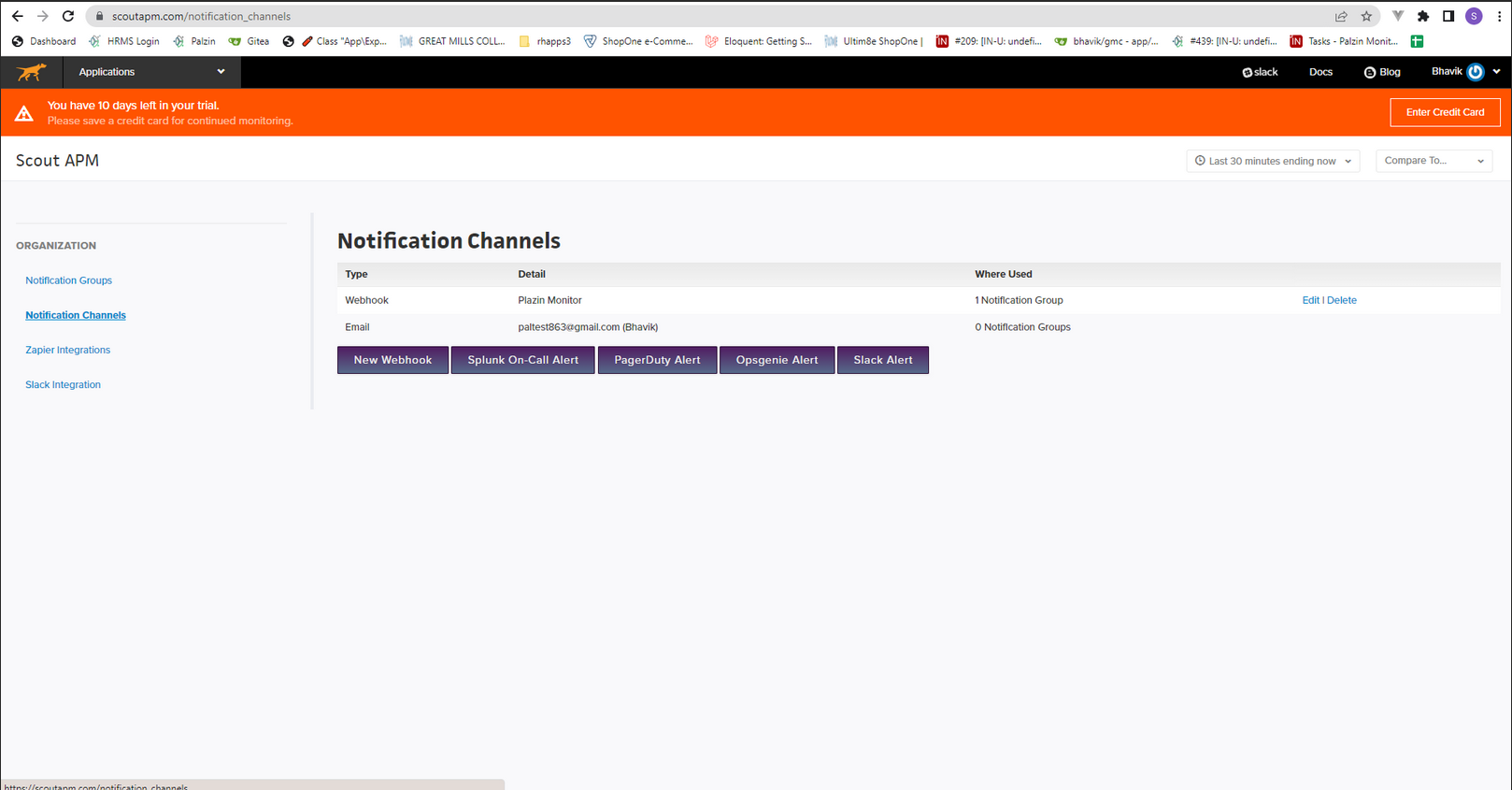Viewport: 1512px width, 790px height.
Task: Click the paltest863@gmail.com email detail
Action: click(x=588, y=327)
